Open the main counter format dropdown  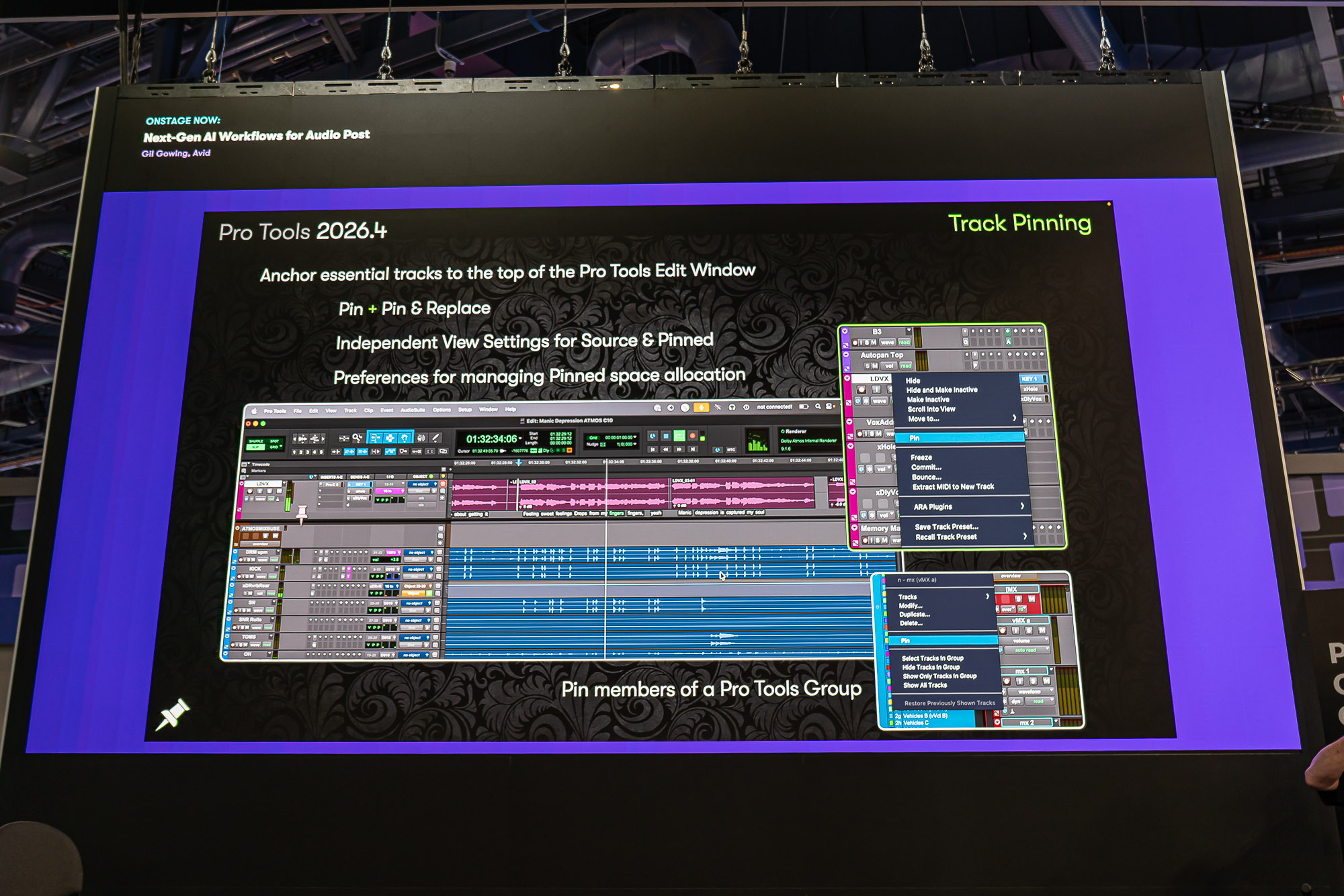520,439
